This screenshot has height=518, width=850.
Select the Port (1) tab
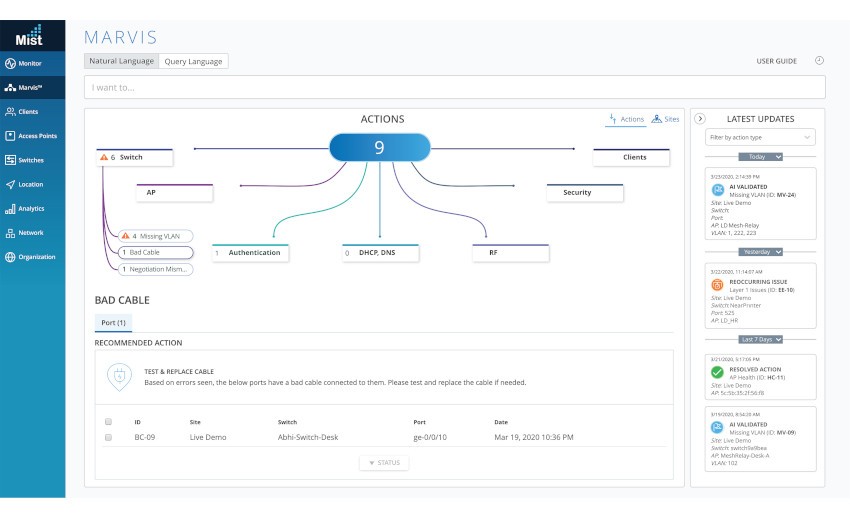click(x=113, y=323)
